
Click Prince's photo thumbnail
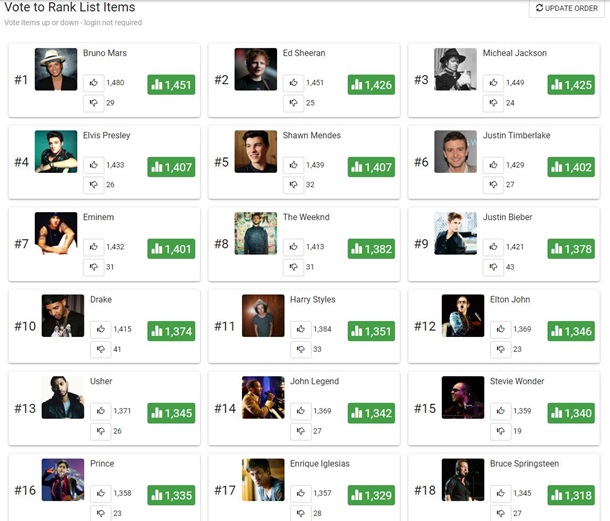pyautogui.click(x=63, y=479)
